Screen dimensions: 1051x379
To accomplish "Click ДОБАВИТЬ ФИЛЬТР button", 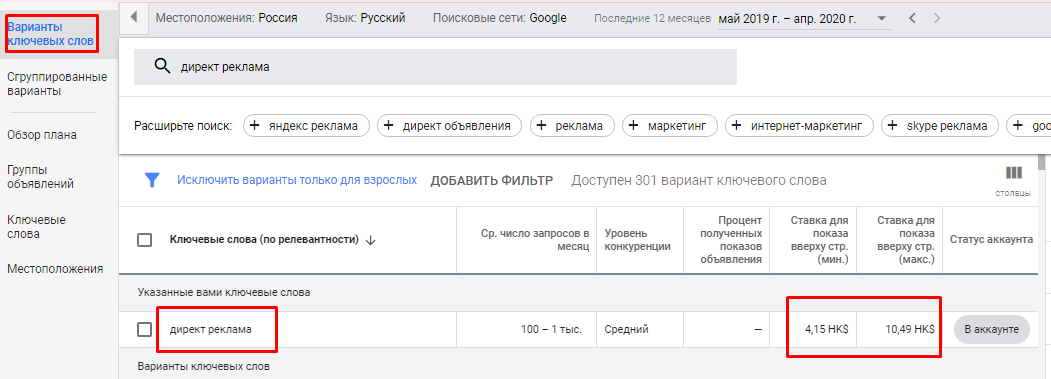I will pyautogui.click(x=492, y=180).
